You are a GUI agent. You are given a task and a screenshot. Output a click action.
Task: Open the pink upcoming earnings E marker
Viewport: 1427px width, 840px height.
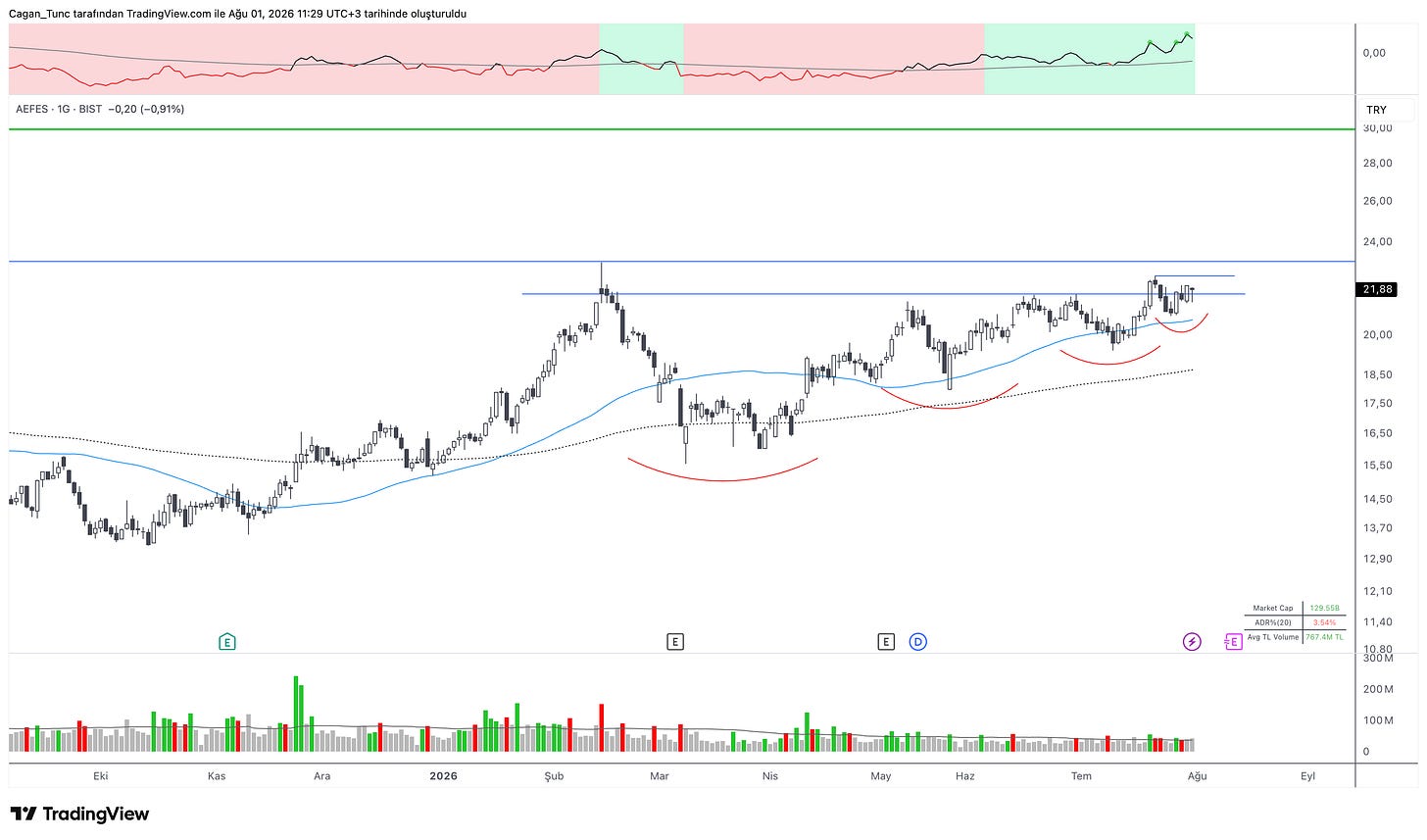[1233, 642]
